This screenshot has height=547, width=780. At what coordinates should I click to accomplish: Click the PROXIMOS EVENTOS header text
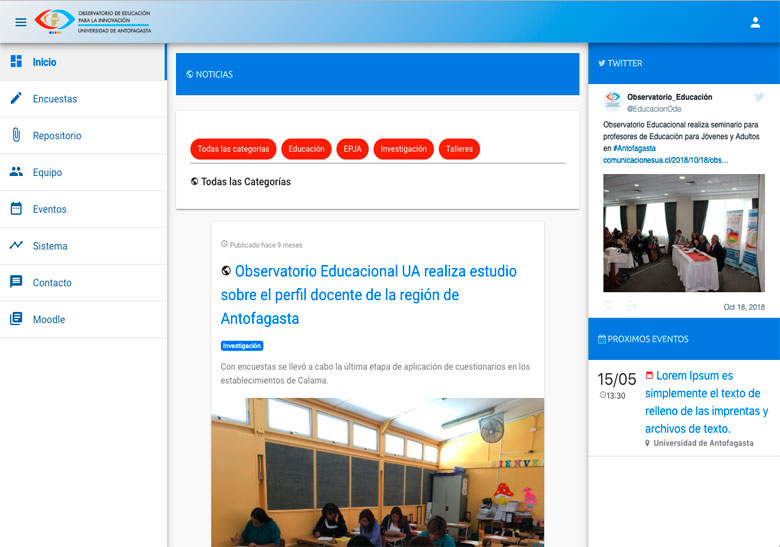click(648, 339)
